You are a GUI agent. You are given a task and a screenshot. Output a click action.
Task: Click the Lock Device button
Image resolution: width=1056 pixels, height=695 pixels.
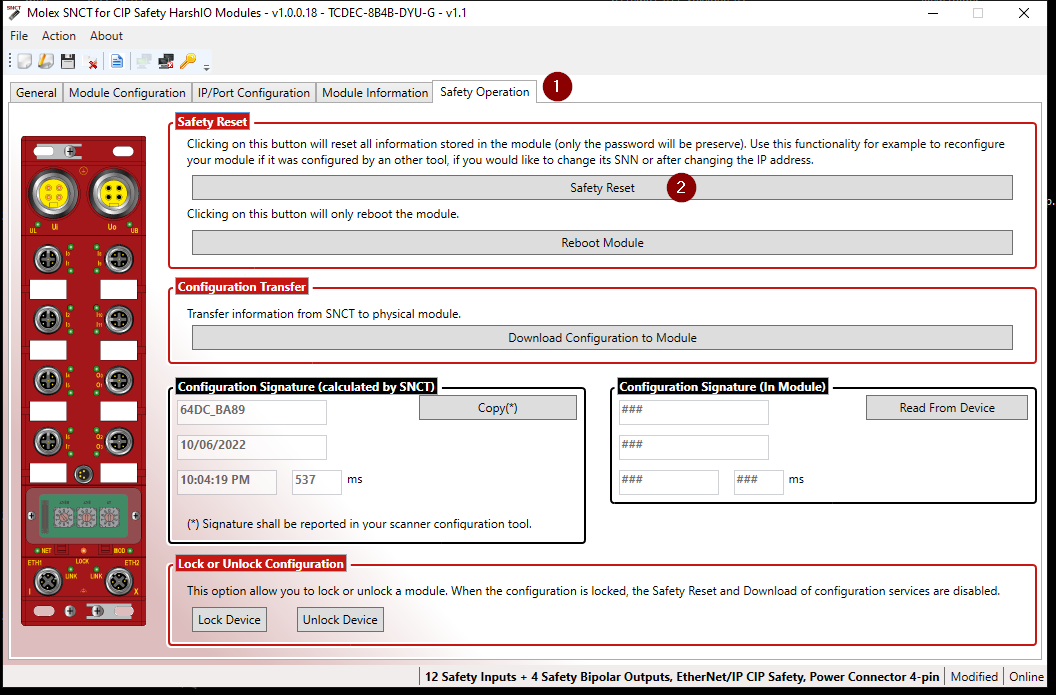(229, 620)
